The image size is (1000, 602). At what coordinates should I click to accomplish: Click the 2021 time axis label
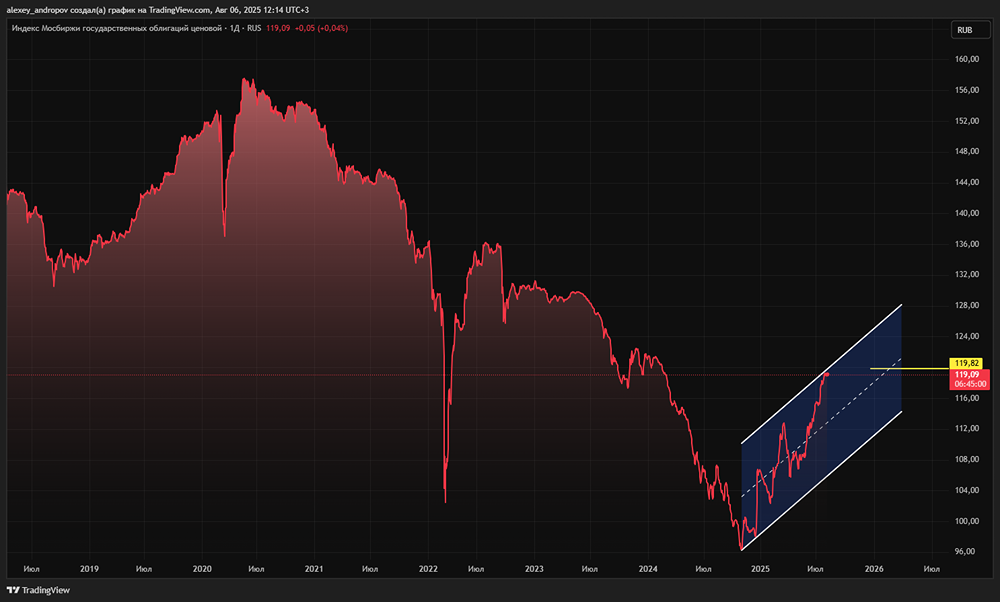coord(314,569)
